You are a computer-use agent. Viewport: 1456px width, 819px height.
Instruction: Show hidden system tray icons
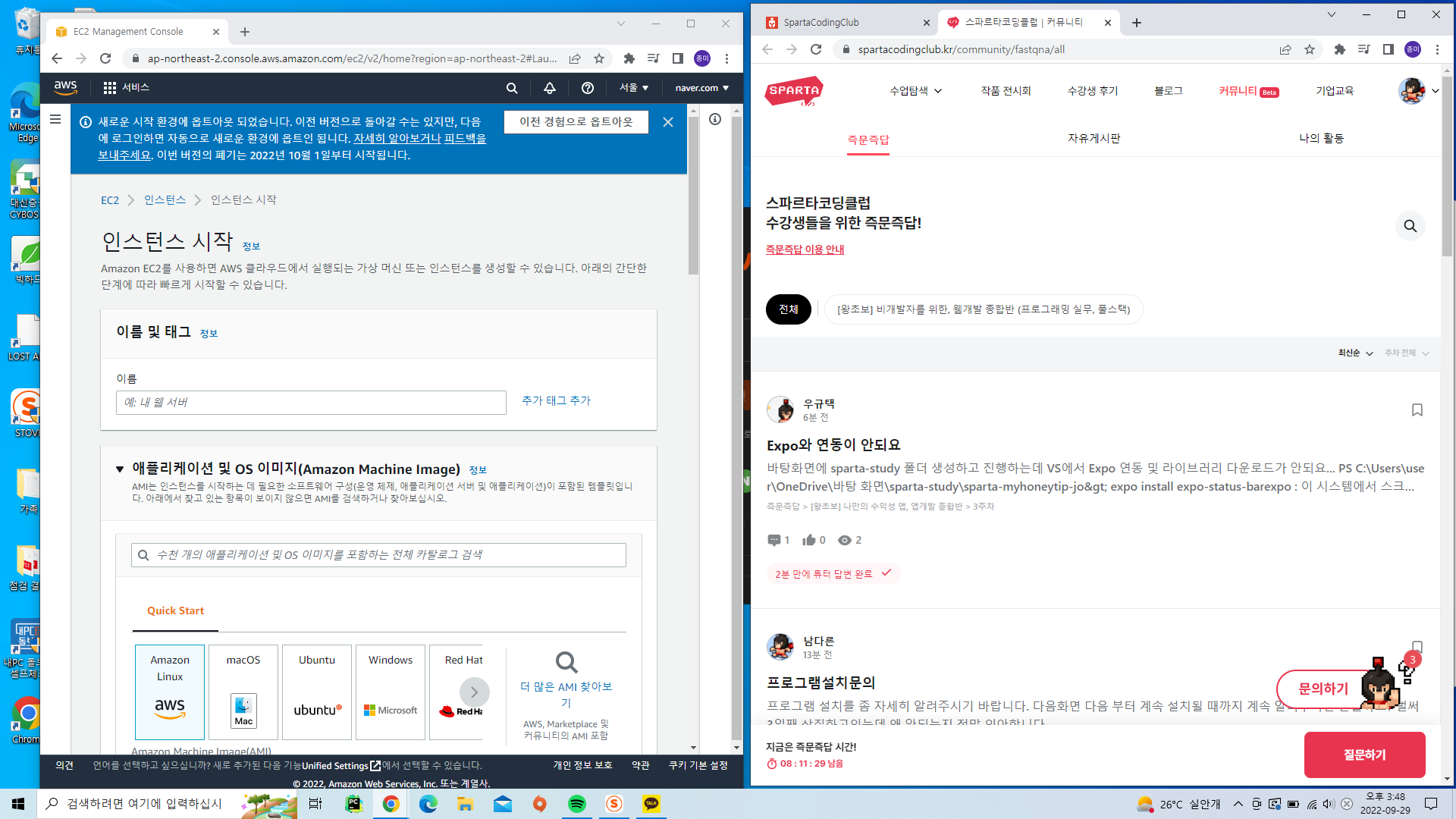(x=1238, y=804)
